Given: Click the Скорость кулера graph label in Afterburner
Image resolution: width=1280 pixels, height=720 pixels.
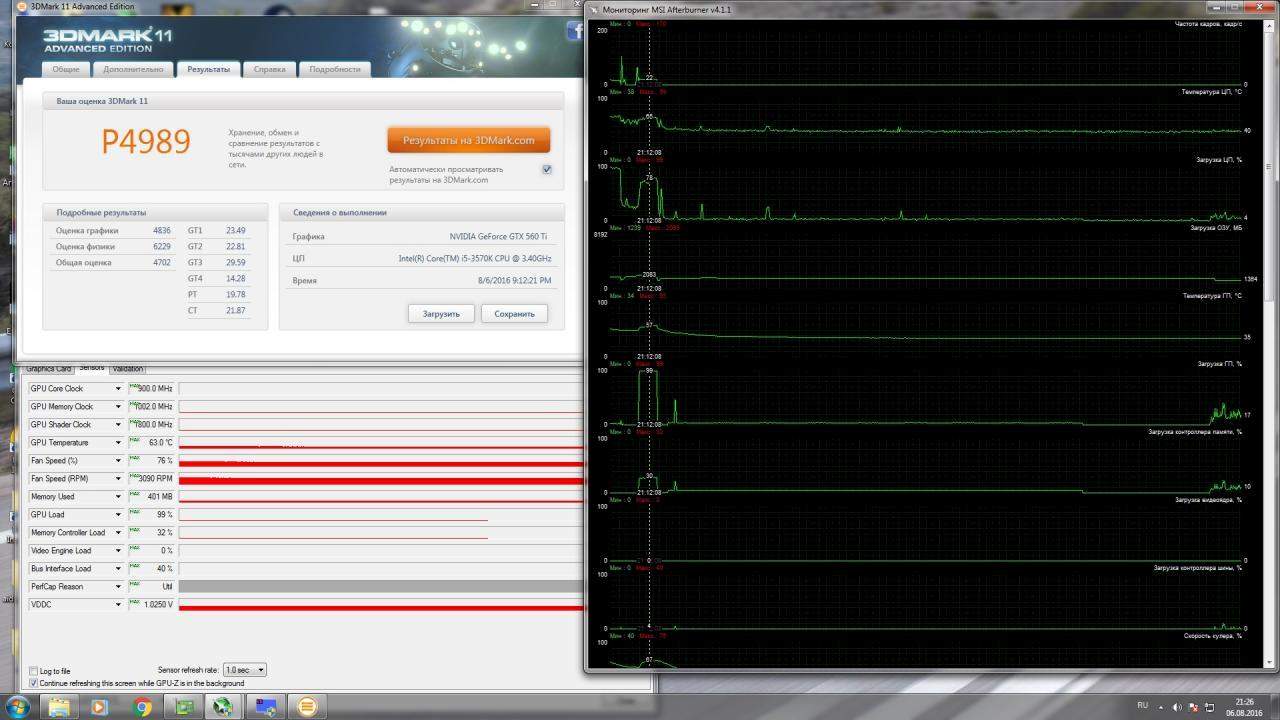Looking at the screenshot, I should [x=1213, y=636].
